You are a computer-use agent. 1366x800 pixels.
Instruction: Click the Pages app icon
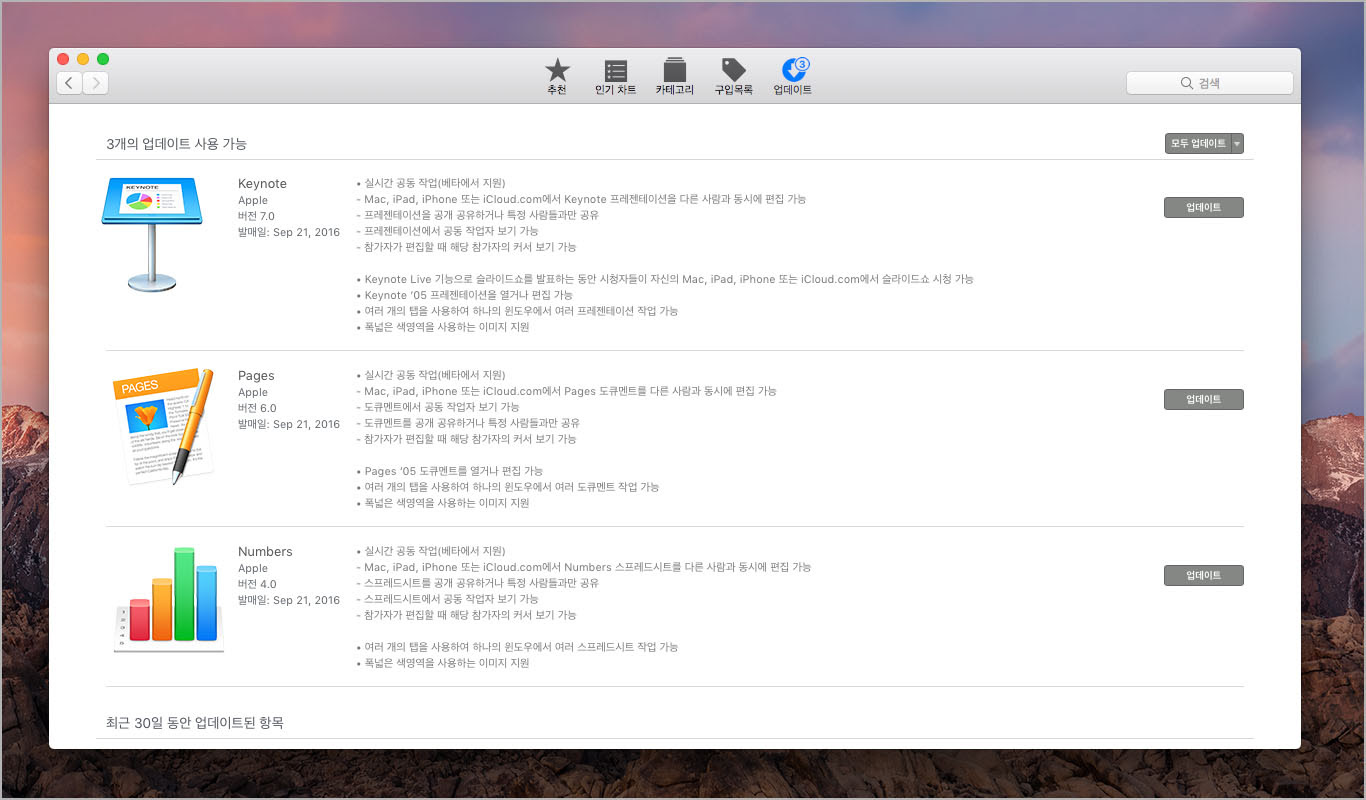[x=163, y=425]
